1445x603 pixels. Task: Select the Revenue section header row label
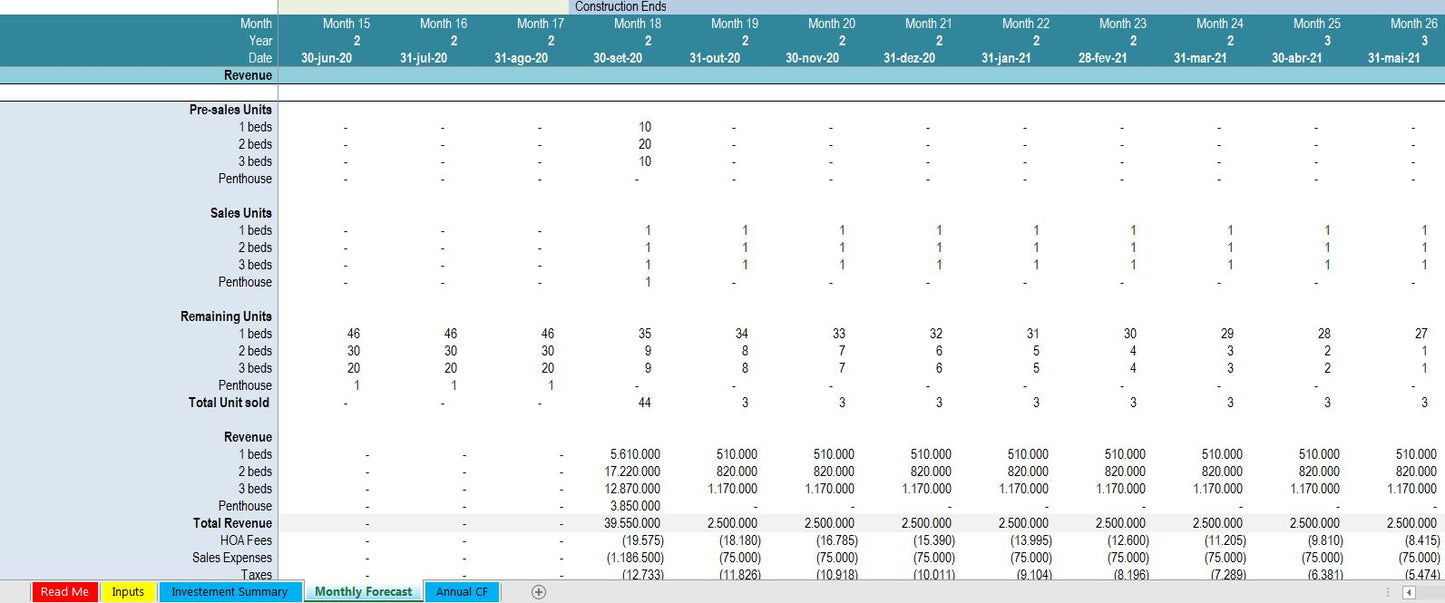tap(247, 75)
